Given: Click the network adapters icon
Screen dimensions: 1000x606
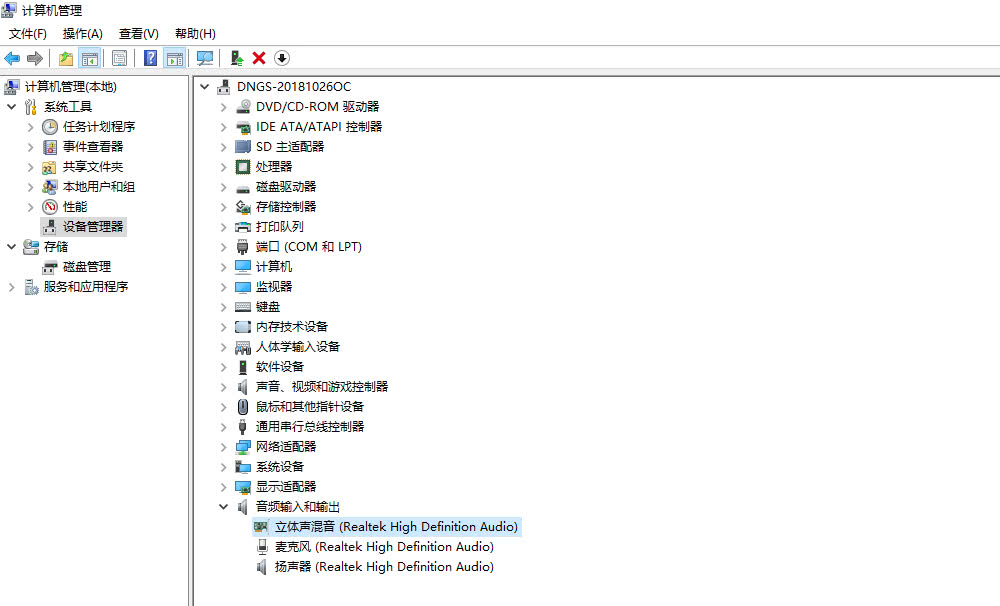Looking at the screenshot, I should (243, 447).
